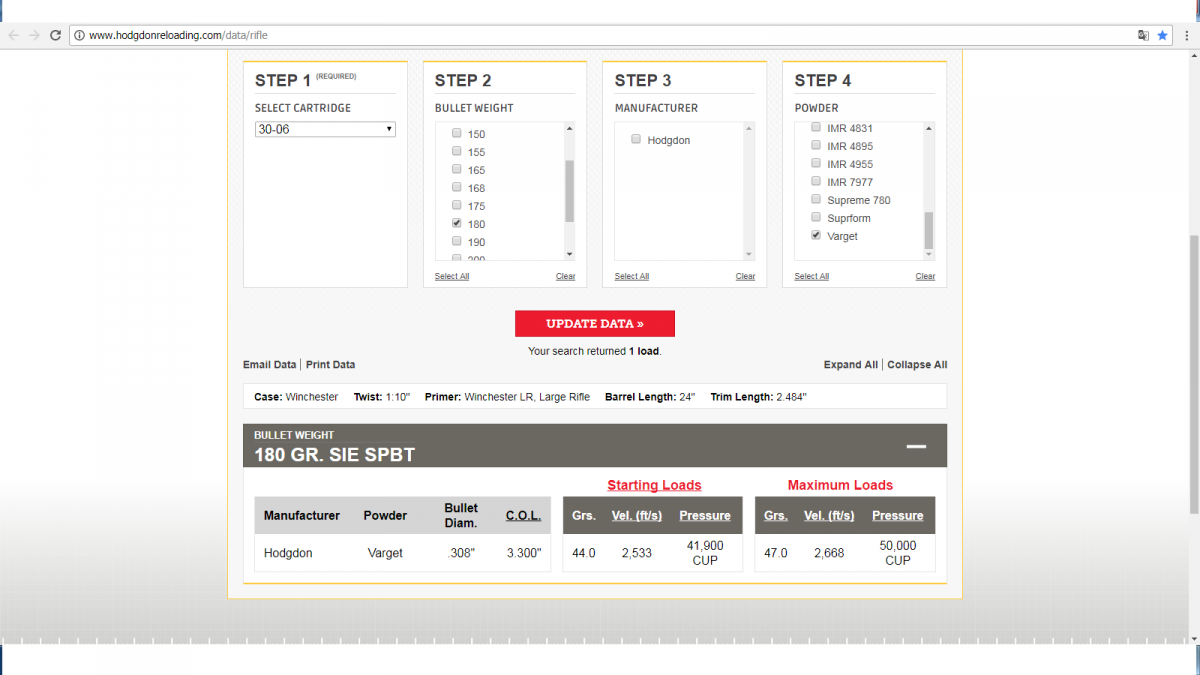The height and width of the screenshot is (675, 1200).
Task: Enable the 175 bullet weight checkbox
Action: click(x=457, y=205)
